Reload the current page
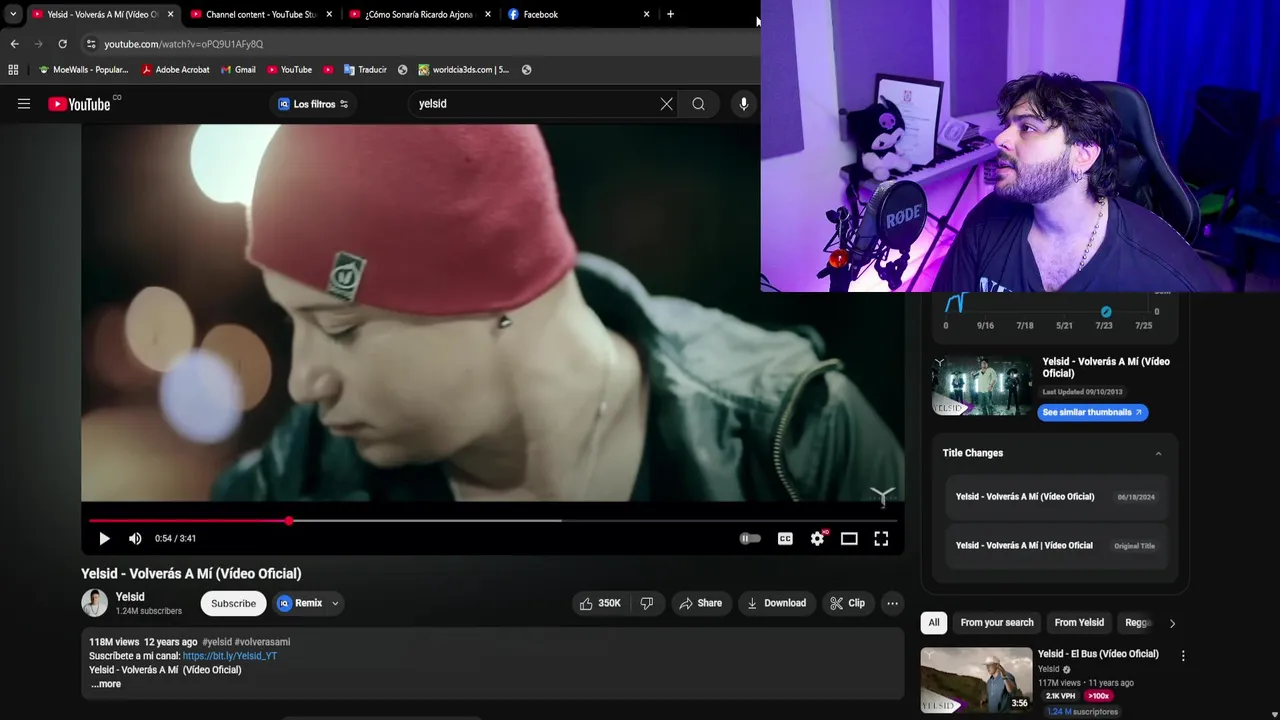This screenshot has width=1280, height=720. coord(62,44)
